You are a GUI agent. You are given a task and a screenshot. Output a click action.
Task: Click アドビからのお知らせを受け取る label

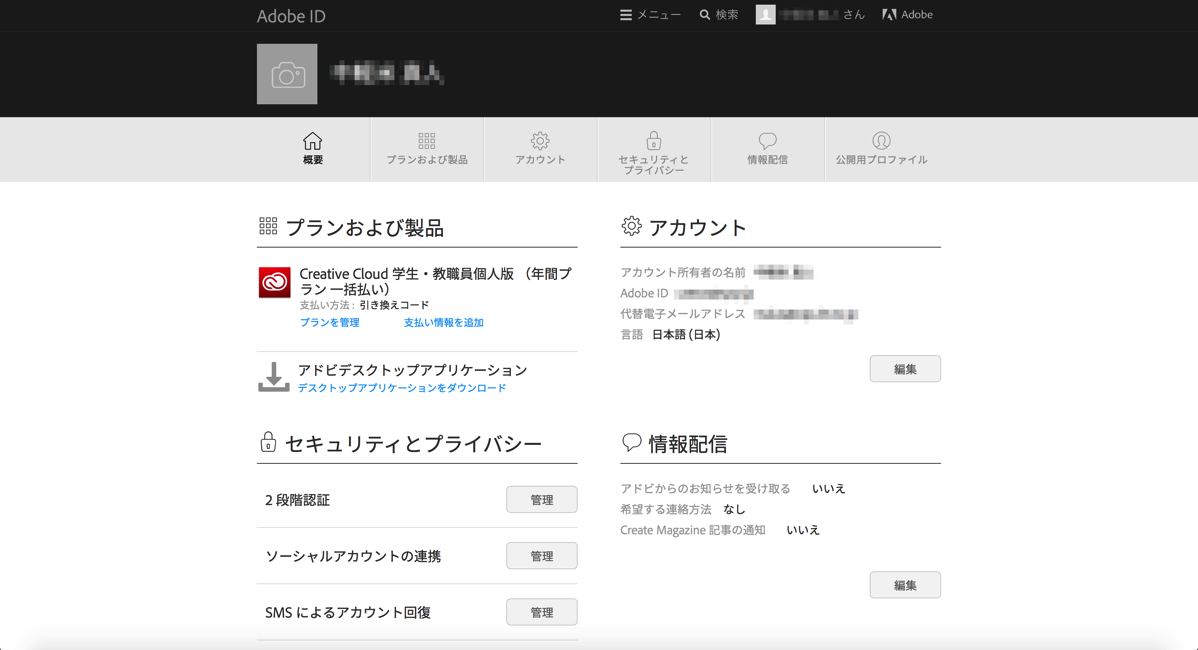[x=705, y=489]
